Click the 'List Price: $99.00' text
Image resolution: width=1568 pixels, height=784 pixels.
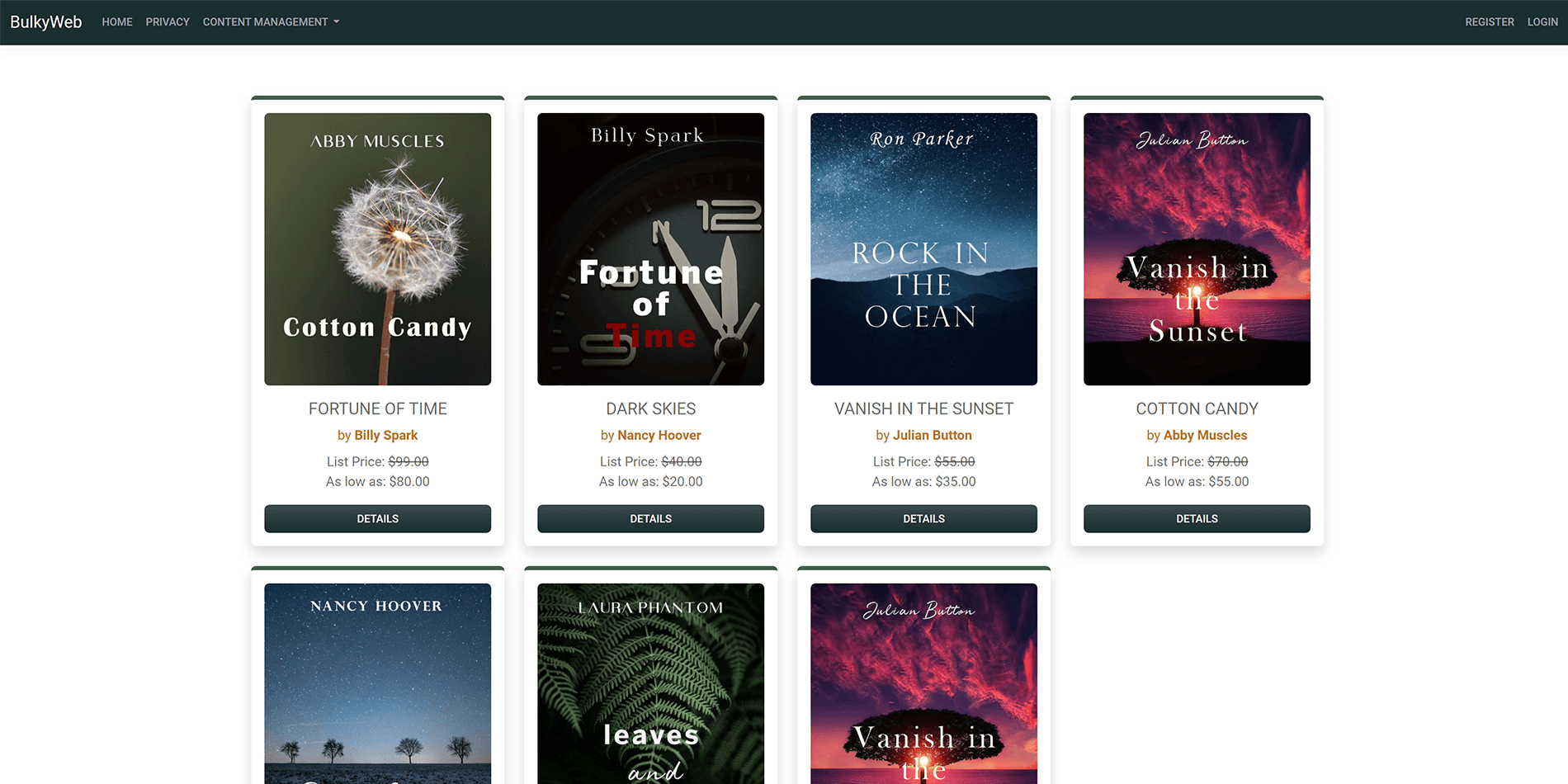[378, 461]
